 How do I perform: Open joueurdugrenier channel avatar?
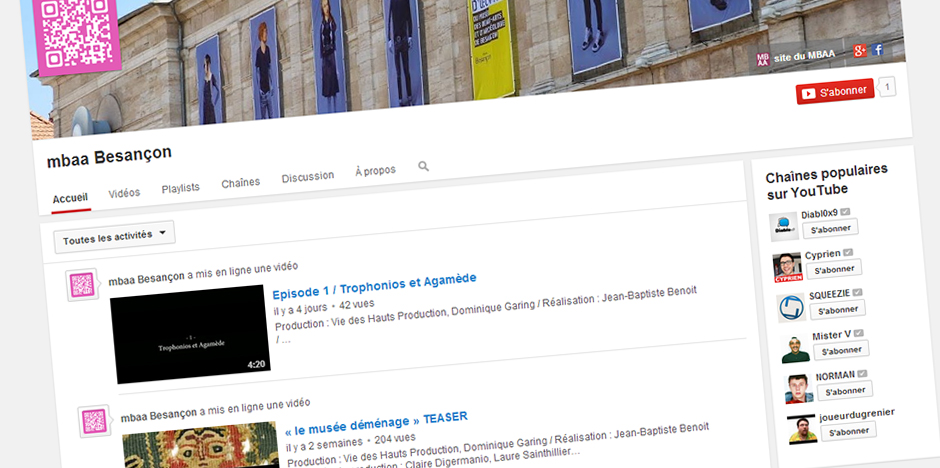pyautogui.click(x=802, y=429)
